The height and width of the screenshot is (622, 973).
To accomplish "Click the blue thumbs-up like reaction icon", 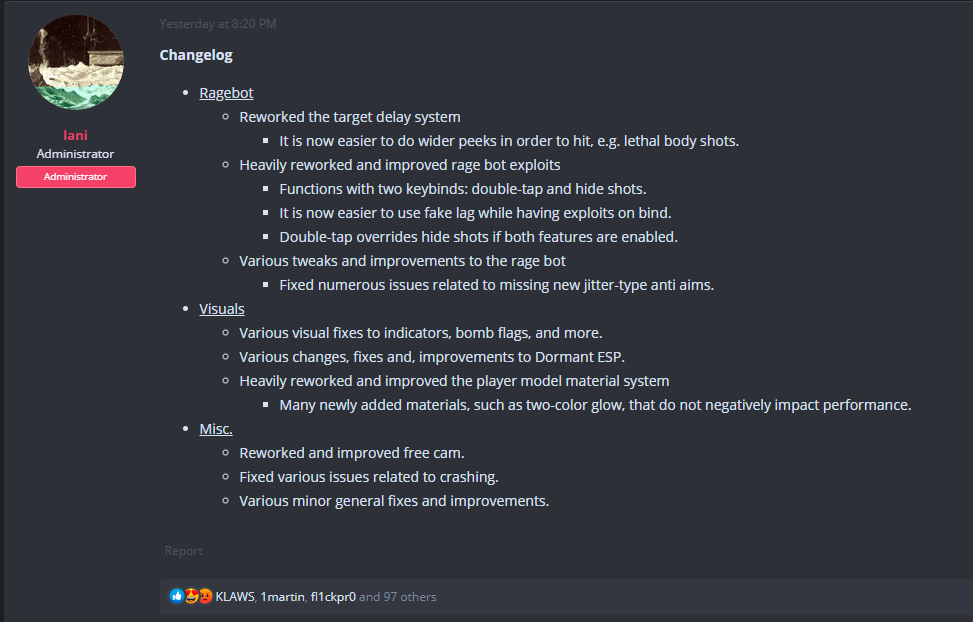I will pos(177,596).
